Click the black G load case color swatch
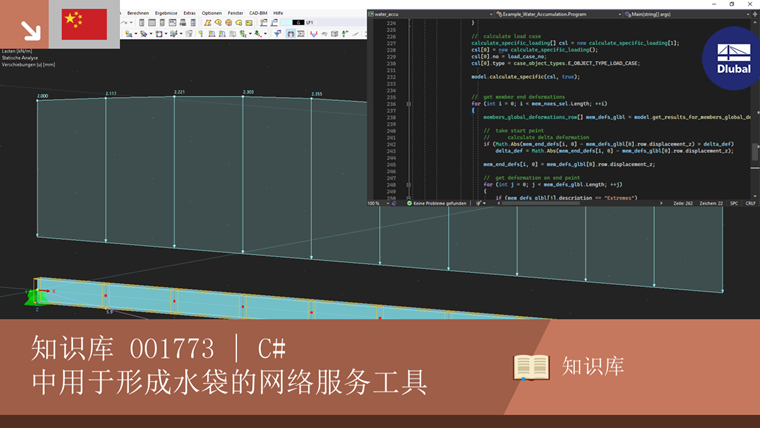The width and height of the screenshot is (760, 428). tap(299, 22)
